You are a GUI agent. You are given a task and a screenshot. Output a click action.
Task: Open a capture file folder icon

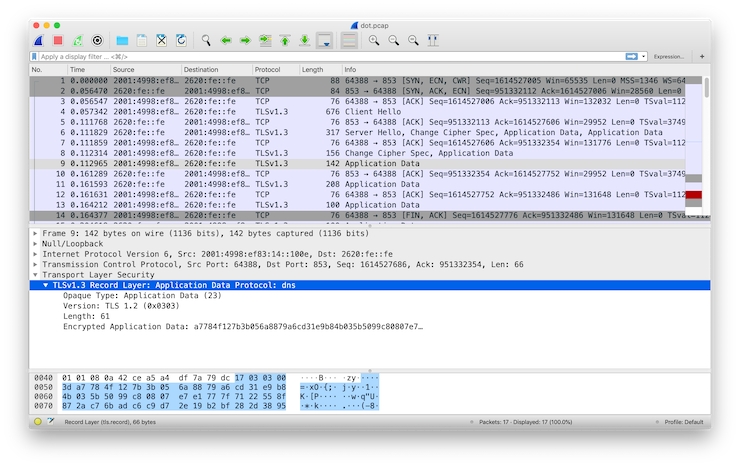[x=122, y=41]
